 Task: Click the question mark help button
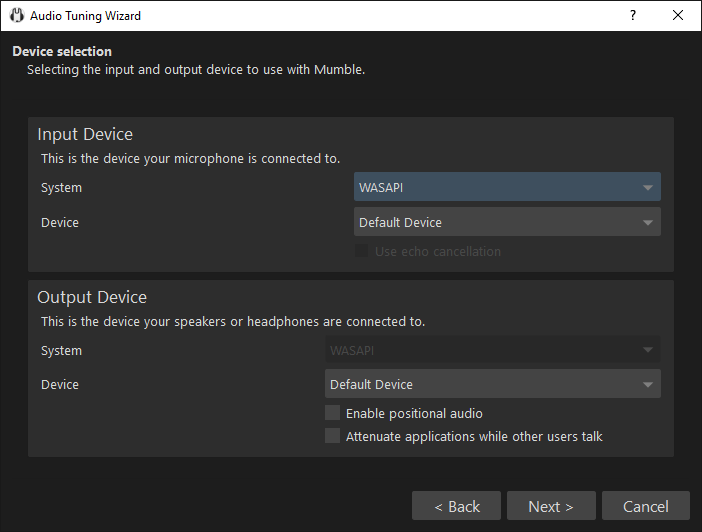click(632, 16)
